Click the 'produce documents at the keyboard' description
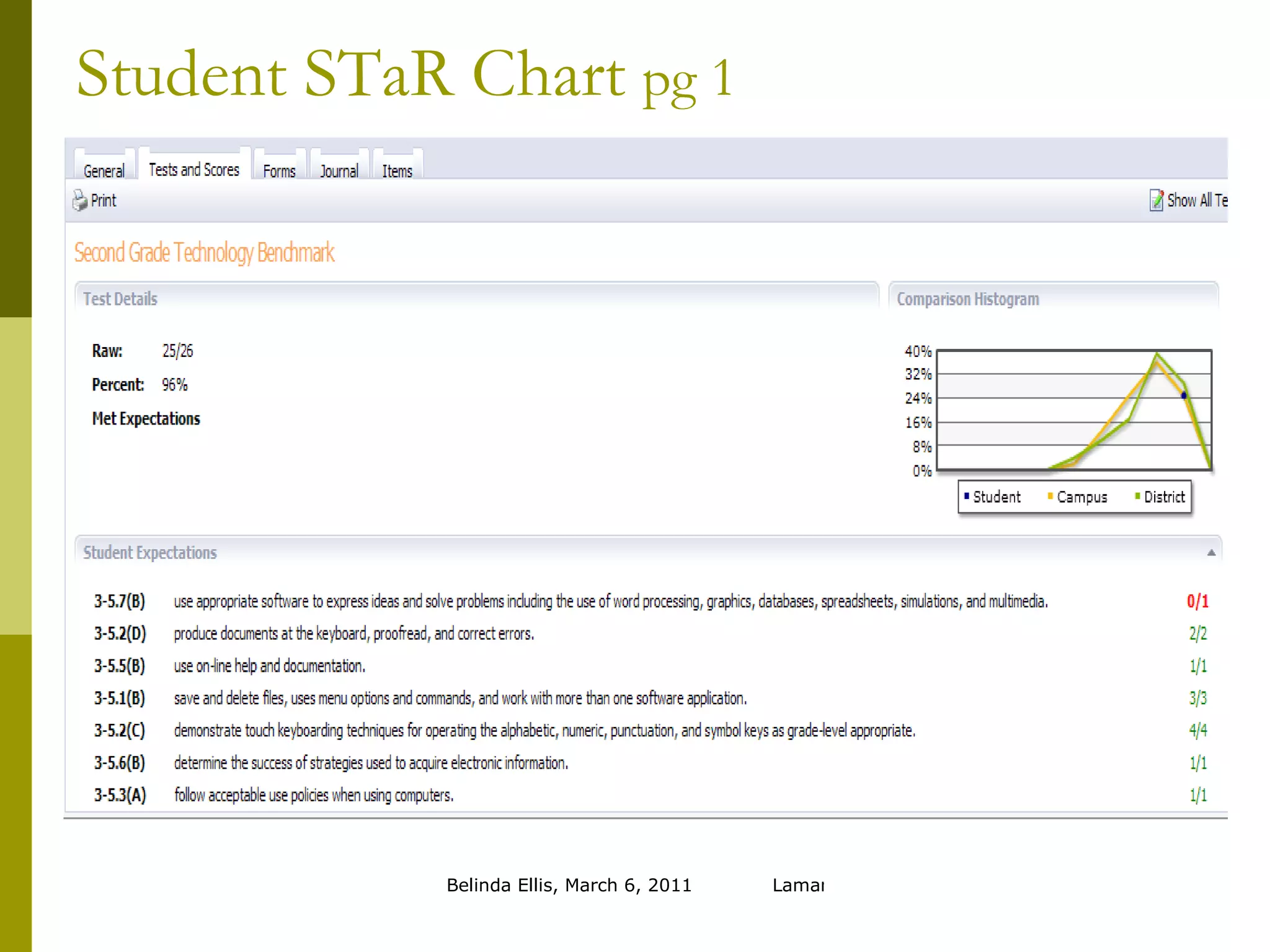The width and height of the screenshot is (1270, 952). tap(353, 633)
